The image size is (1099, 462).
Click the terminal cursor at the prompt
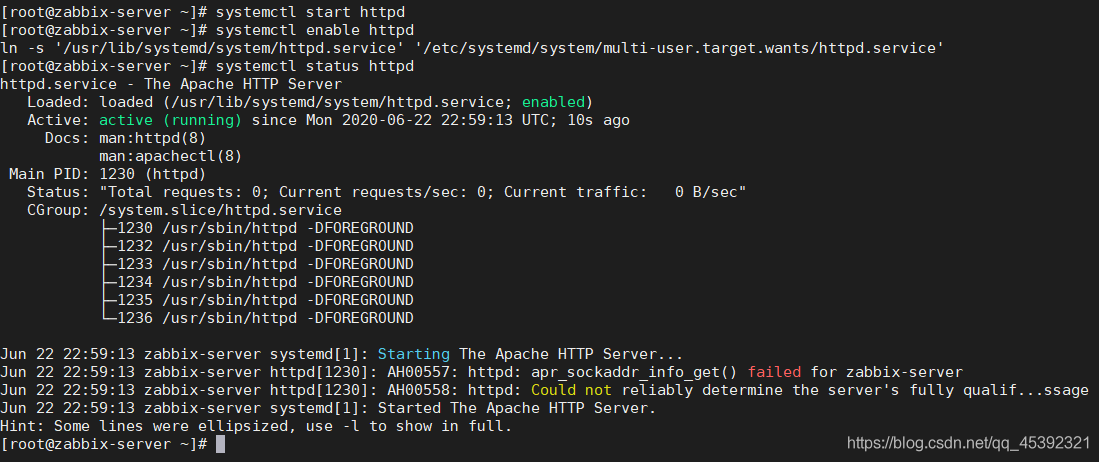coord(220,444)
